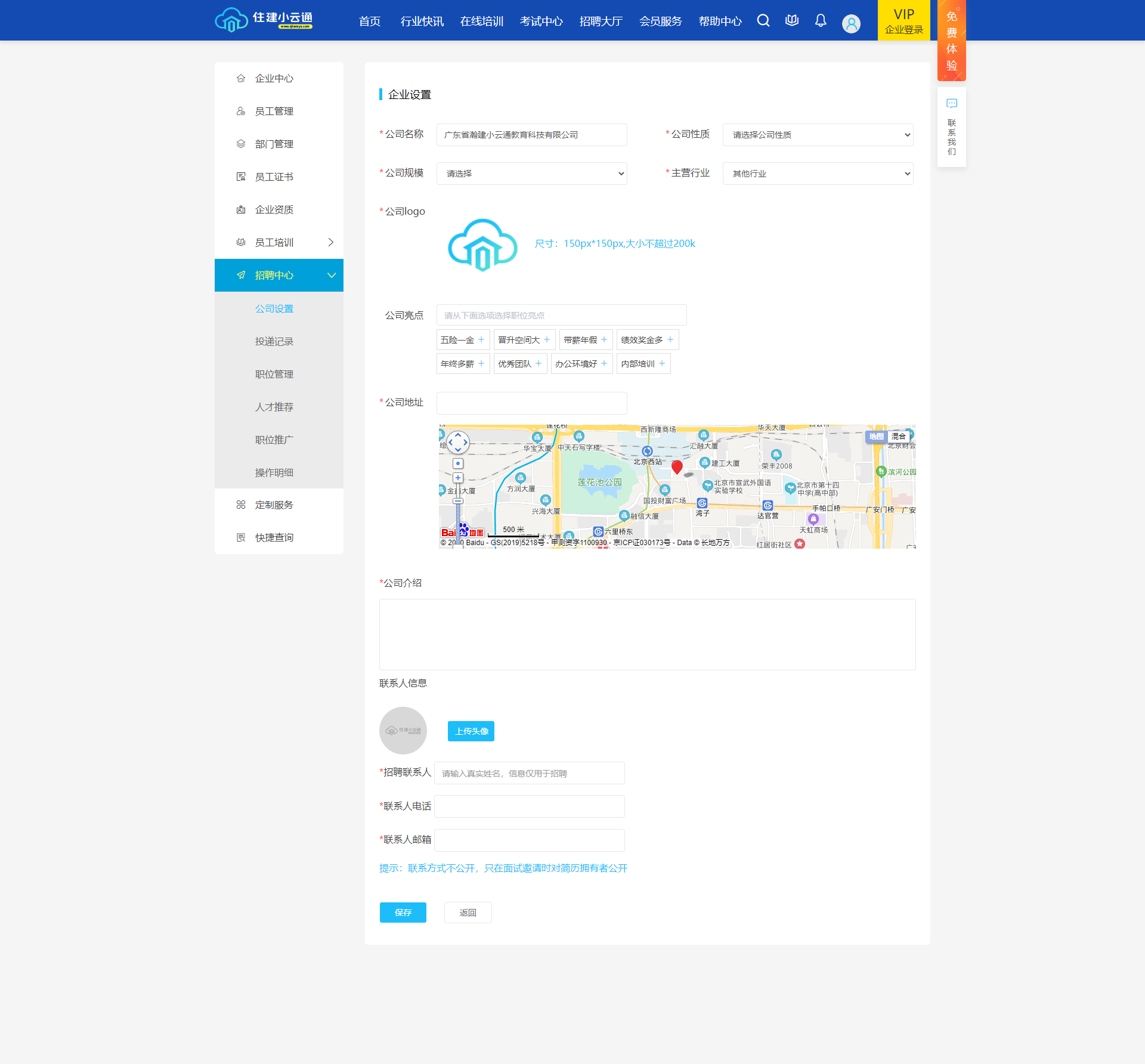This screenshot has width=1145, height=1064.
Task: Open the 联系我们 chat panel on right edge
Action: [951, 127]
